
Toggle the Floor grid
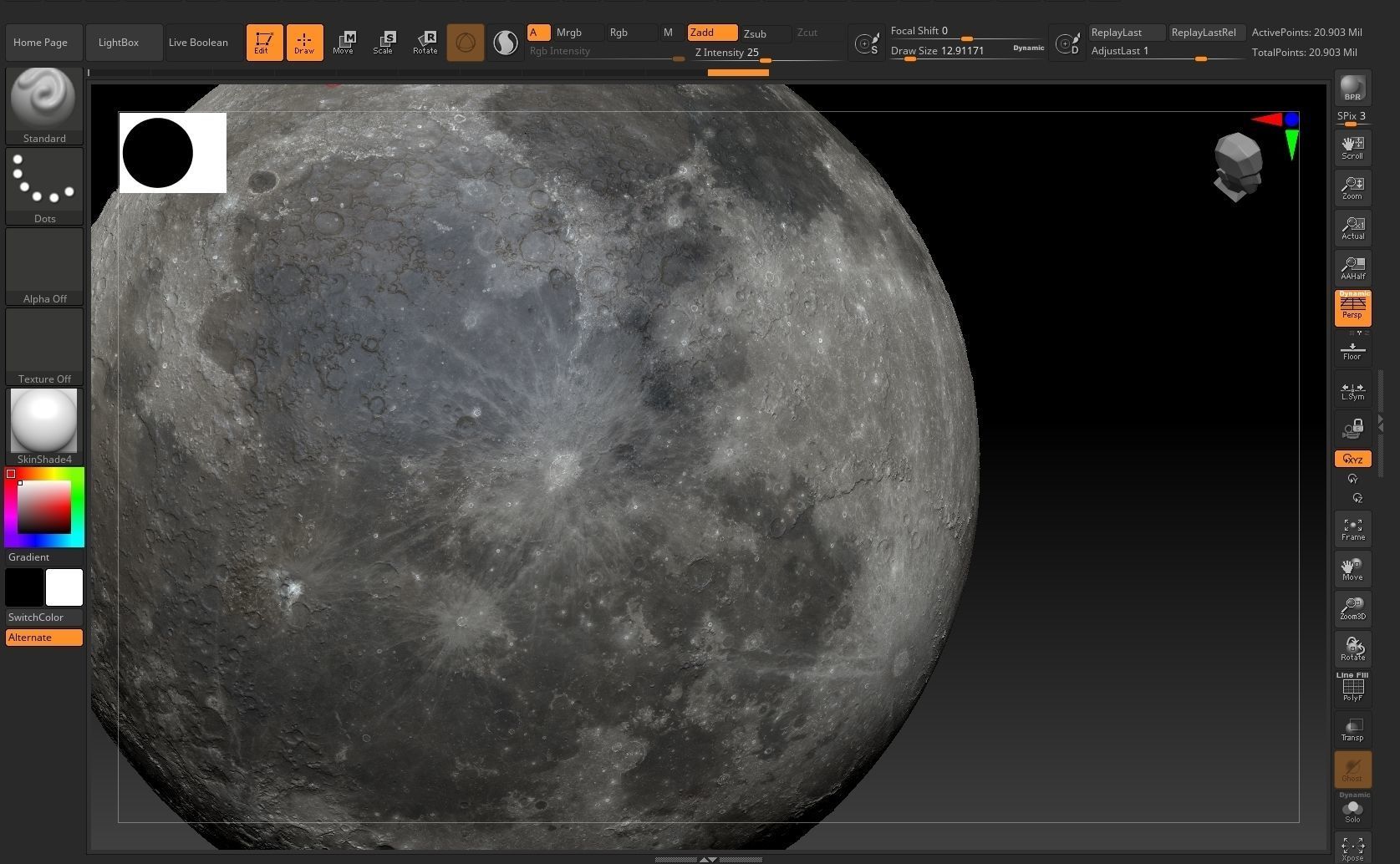click(x=1352, y=349)
